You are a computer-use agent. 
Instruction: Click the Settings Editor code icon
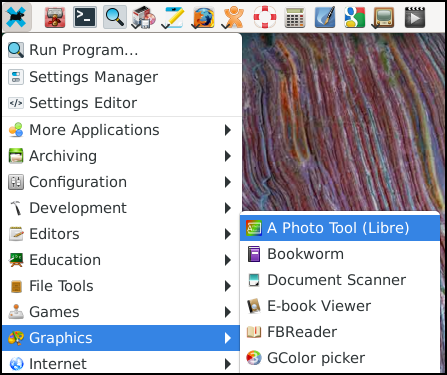click(16, 103)
